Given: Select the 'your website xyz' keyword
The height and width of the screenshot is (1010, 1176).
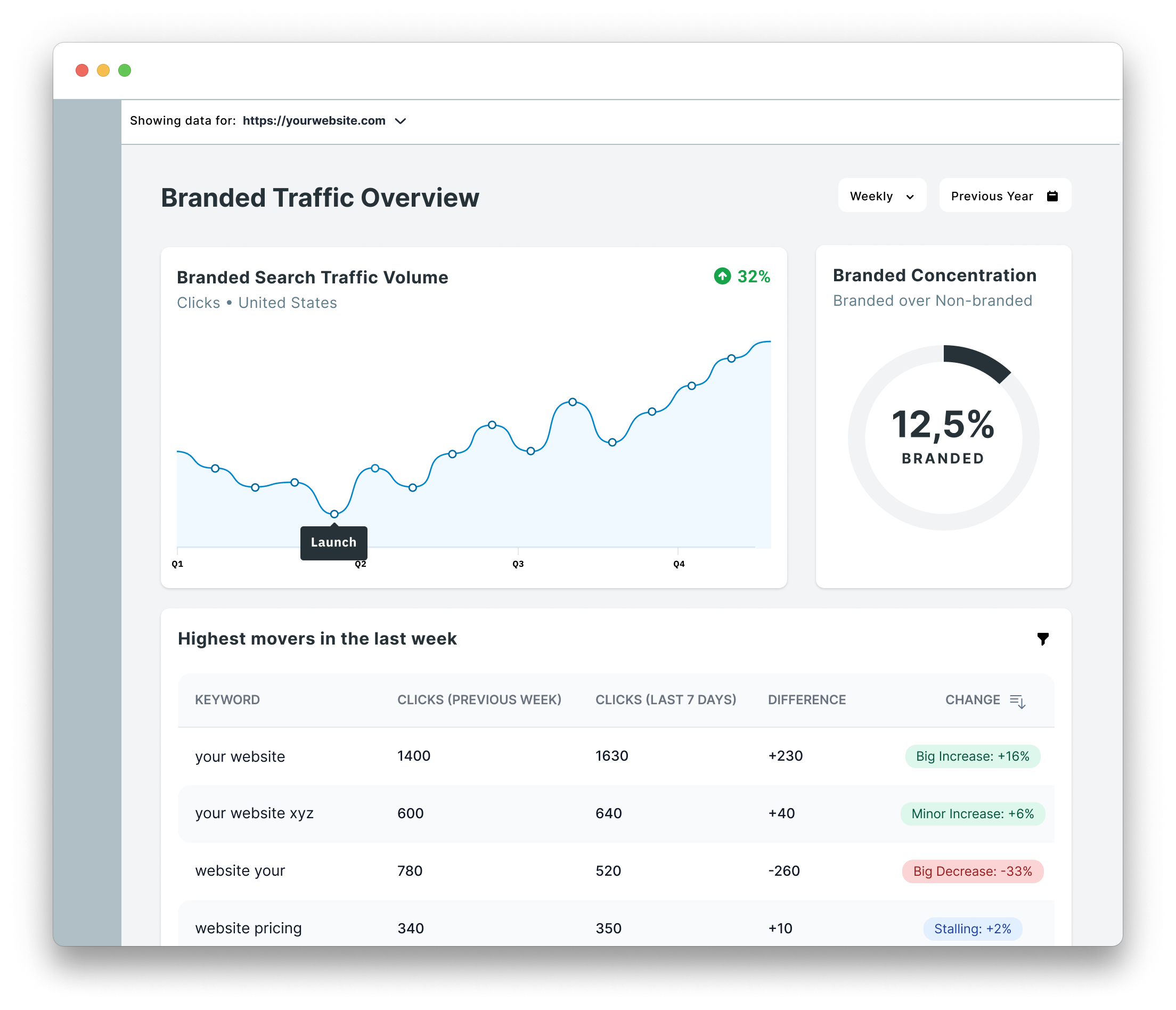Looking at the screenshot, I should click(x=254, y=813).
